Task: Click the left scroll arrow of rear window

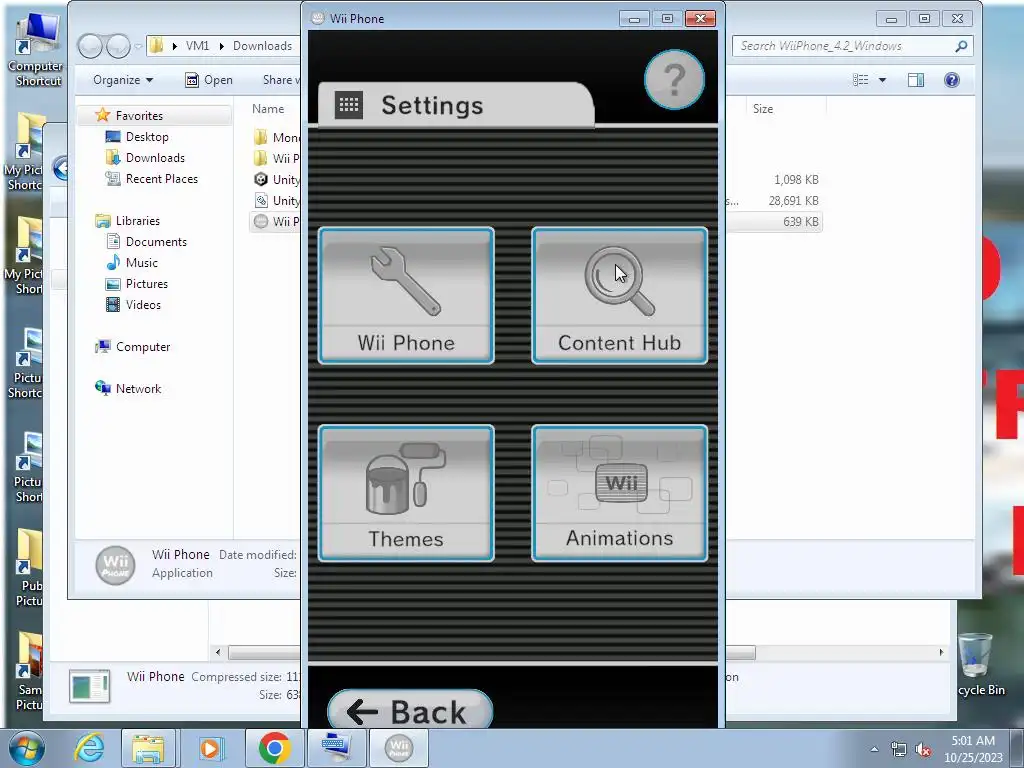Action: (x=218, y=652)
